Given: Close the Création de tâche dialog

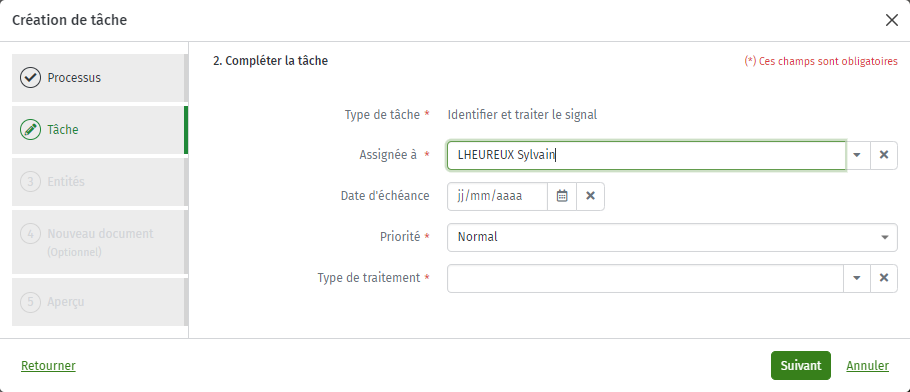Looking at the screenshot, I should click(x=892, y=20).
